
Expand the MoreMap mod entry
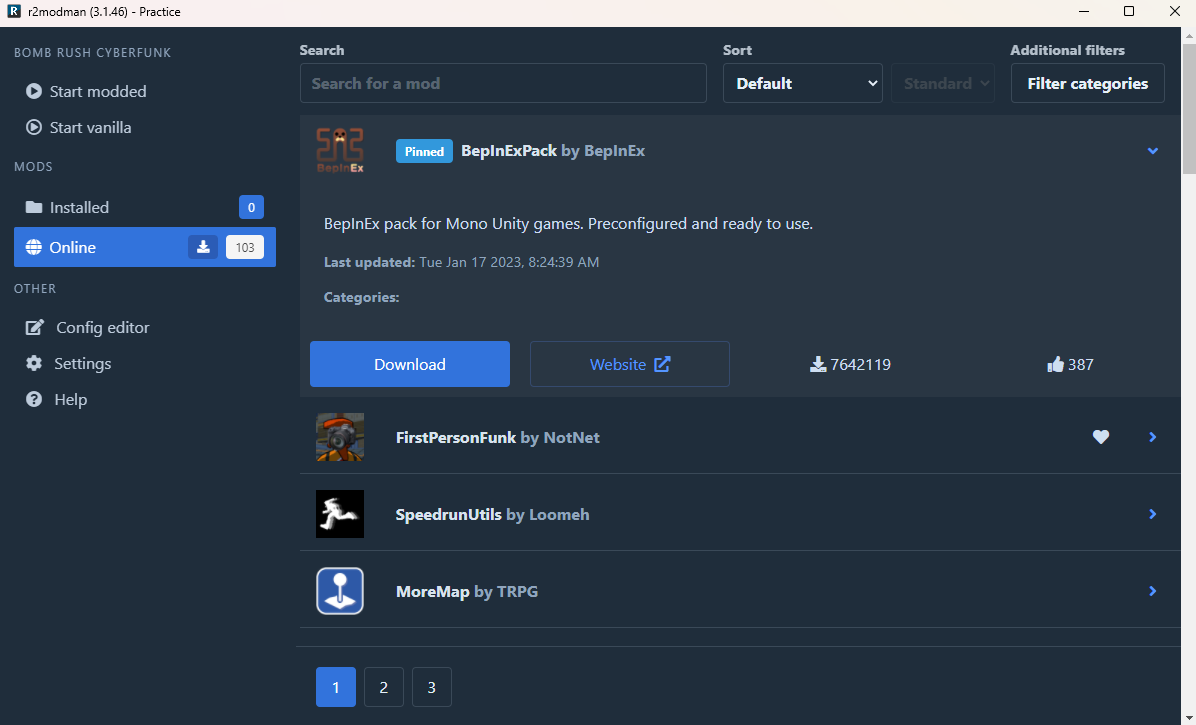pos(1153,591)
